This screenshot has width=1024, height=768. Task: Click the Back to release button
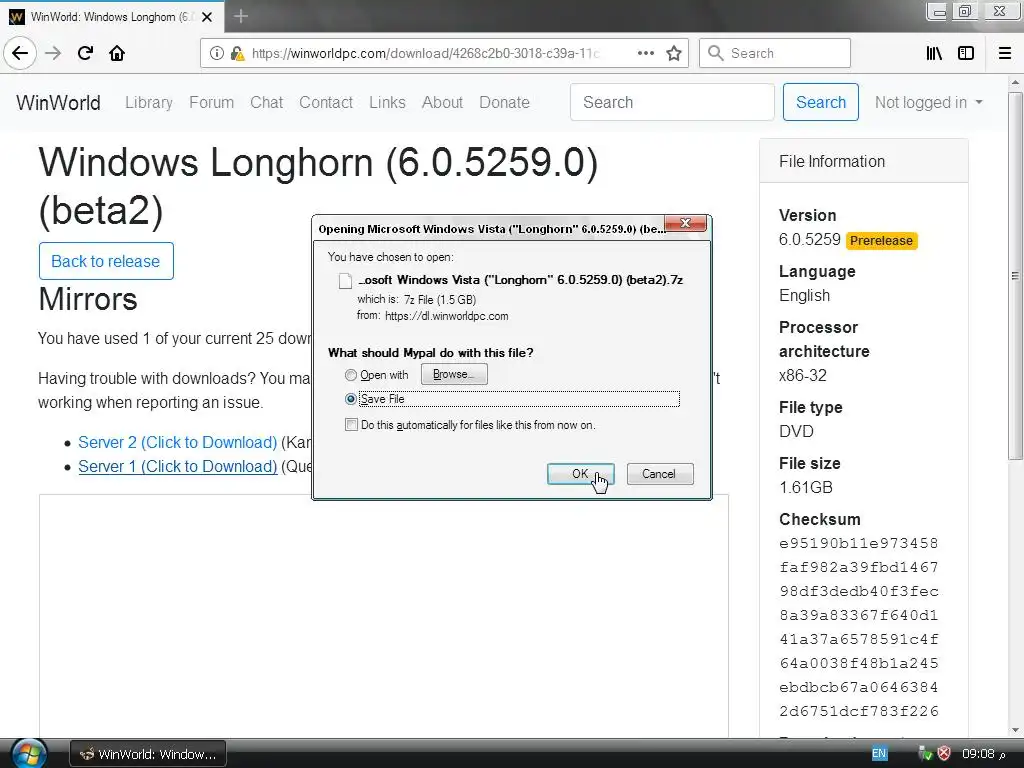click(x=106, y=261)
